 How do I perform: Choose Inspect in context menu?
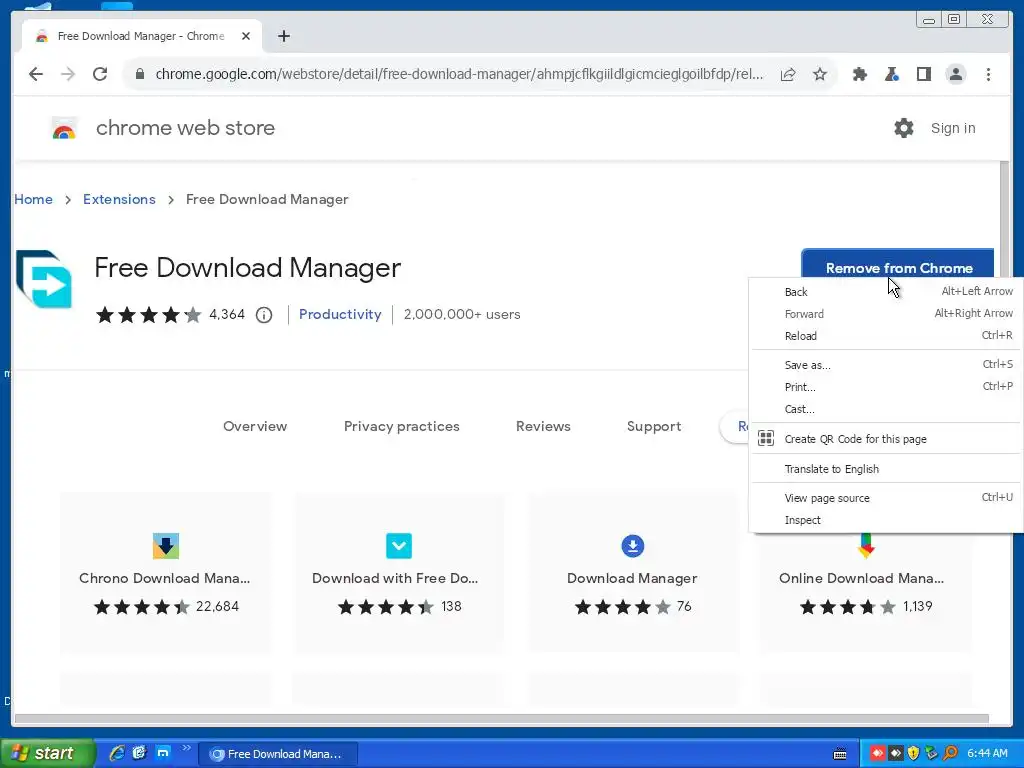[886, 520]
